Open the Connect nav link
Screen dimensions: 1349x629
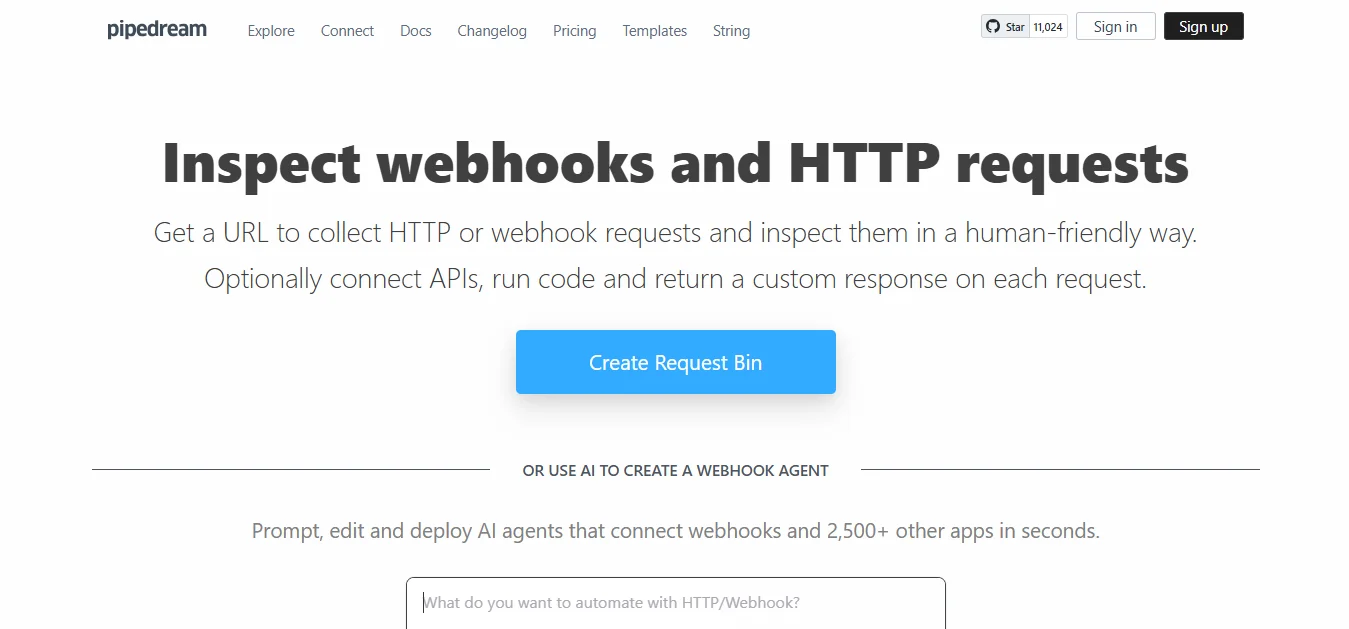(x=347, y=31)
